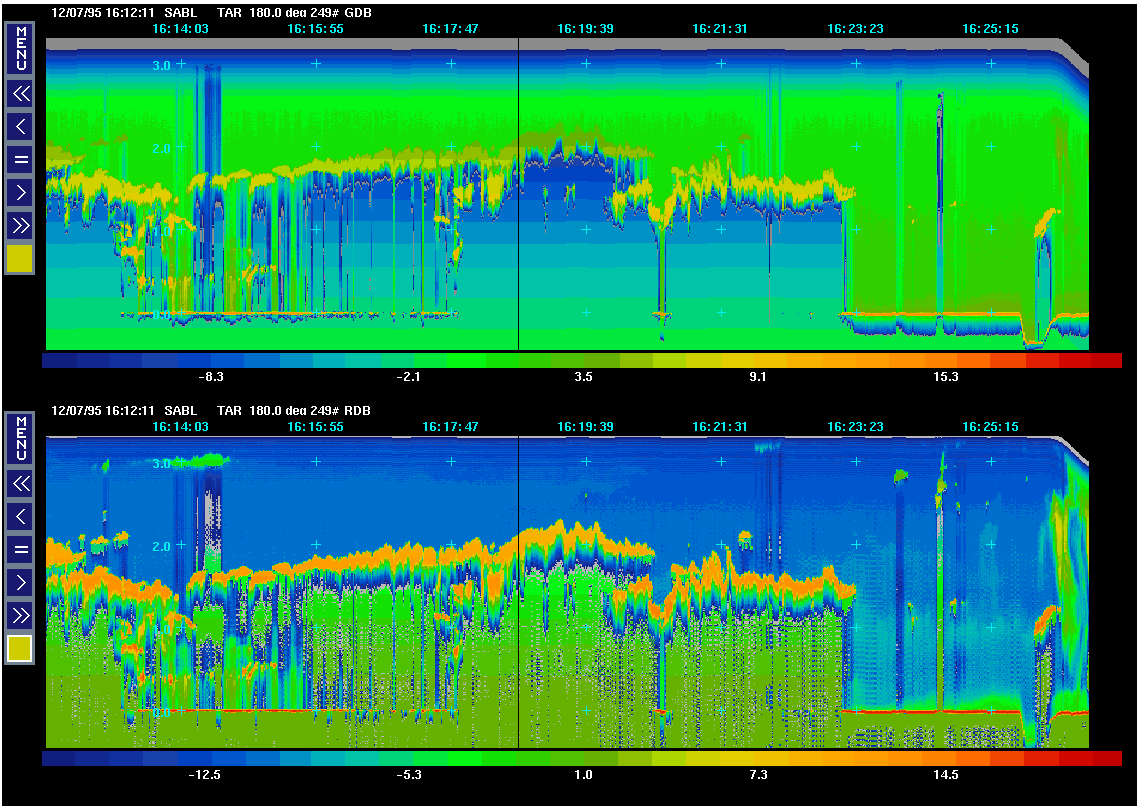
Task: Click single left arrow in bottom panel
Action: (x=20, y=516)
